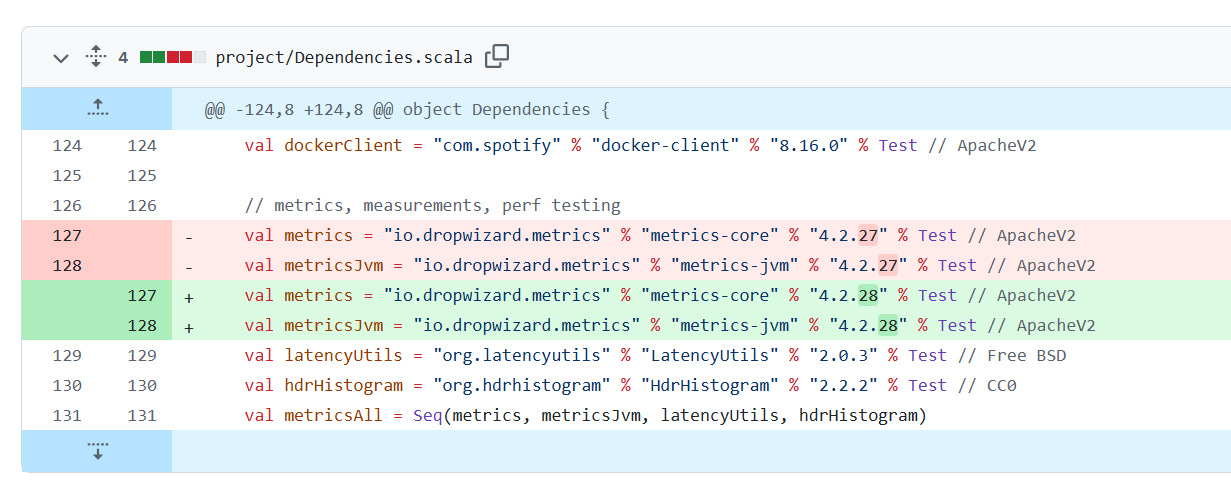
Task: Open the project/Dependencies.scala file link
Action: click(x=344, y=57)
